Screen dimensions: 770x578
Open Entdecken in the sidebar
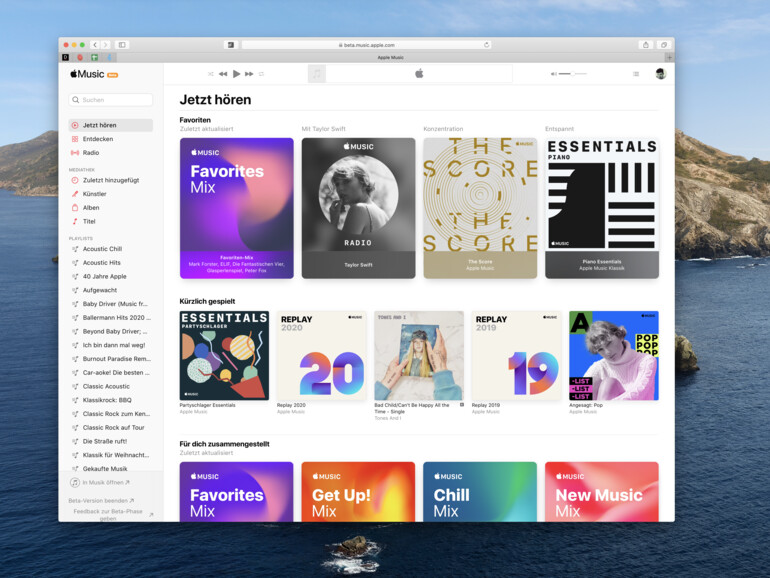[111, 139]
